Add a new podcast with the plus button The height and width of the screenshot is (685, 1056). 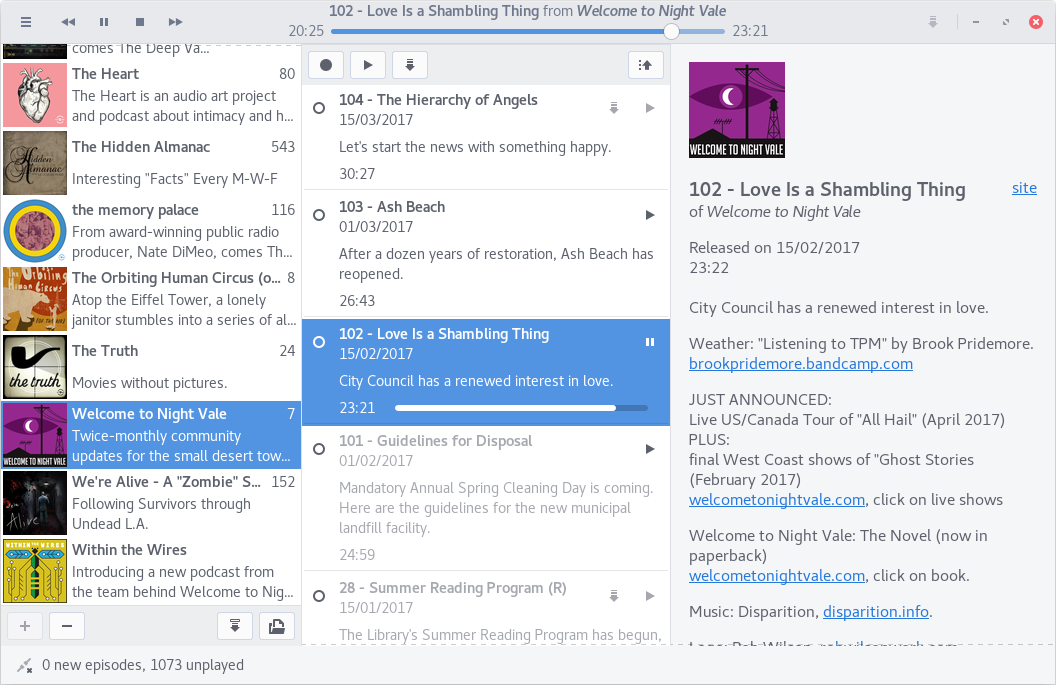pyautogui.click(x=25, y=626)
